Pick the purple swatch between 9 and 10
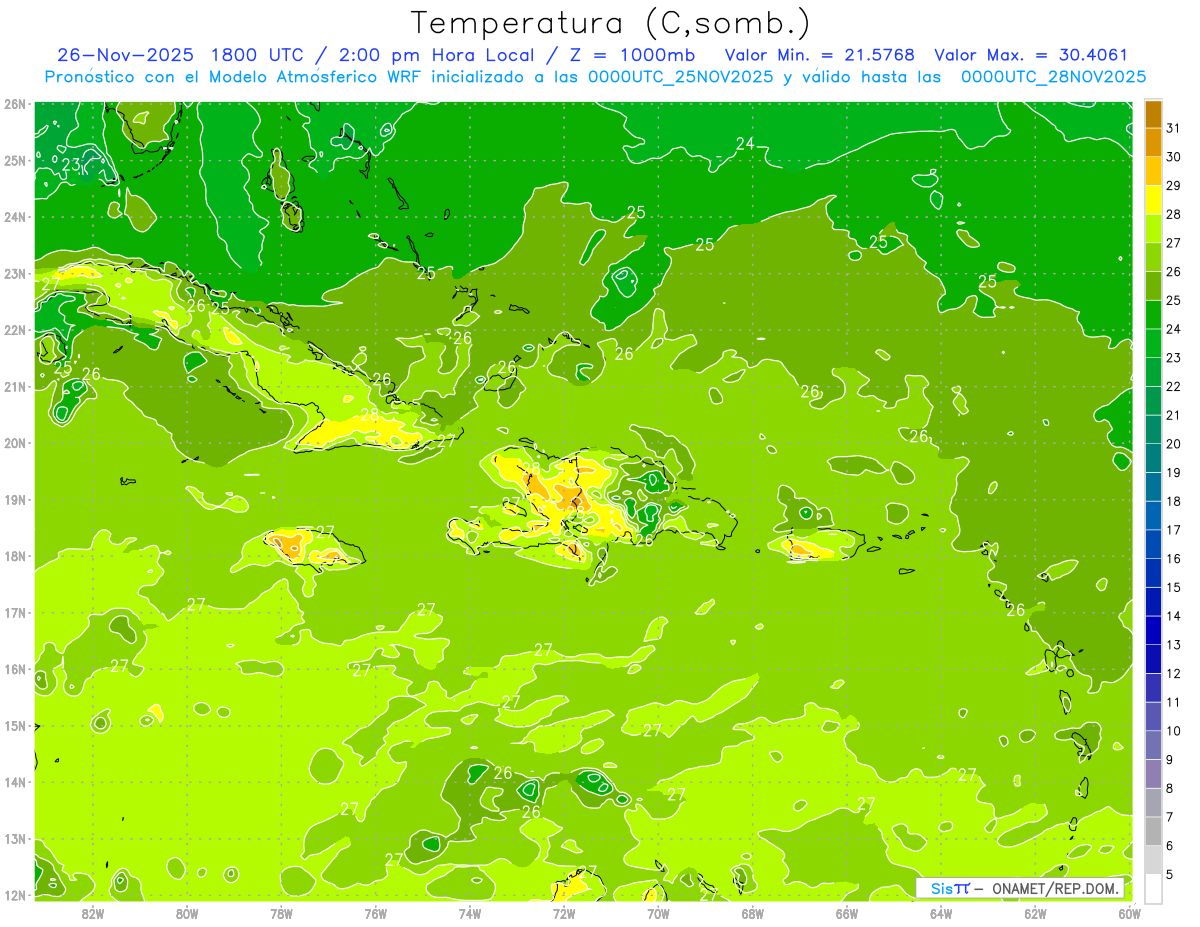The image size is (1200, 927). coord(1153,746)
